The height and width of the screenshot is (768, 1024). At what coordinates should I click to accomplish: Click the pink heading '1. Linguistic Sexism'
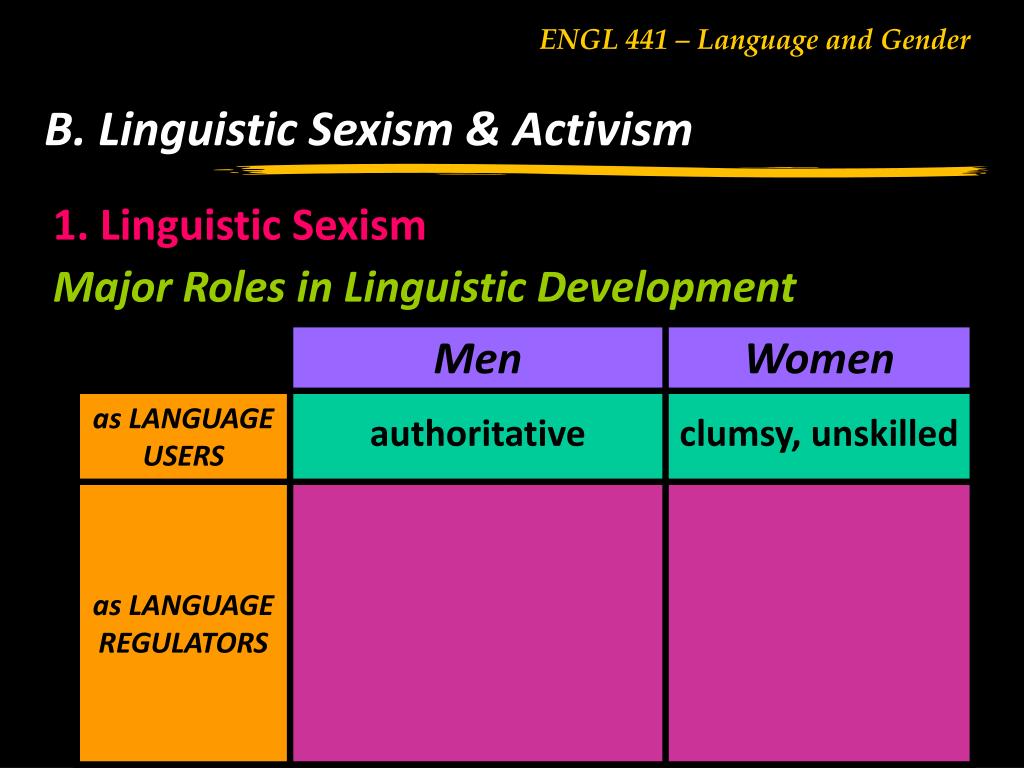tap(240, 225)
